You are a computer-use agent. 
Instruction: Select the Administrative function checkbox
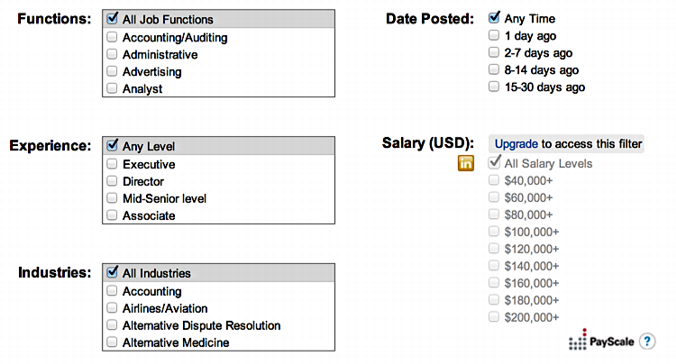pos(112,54)
